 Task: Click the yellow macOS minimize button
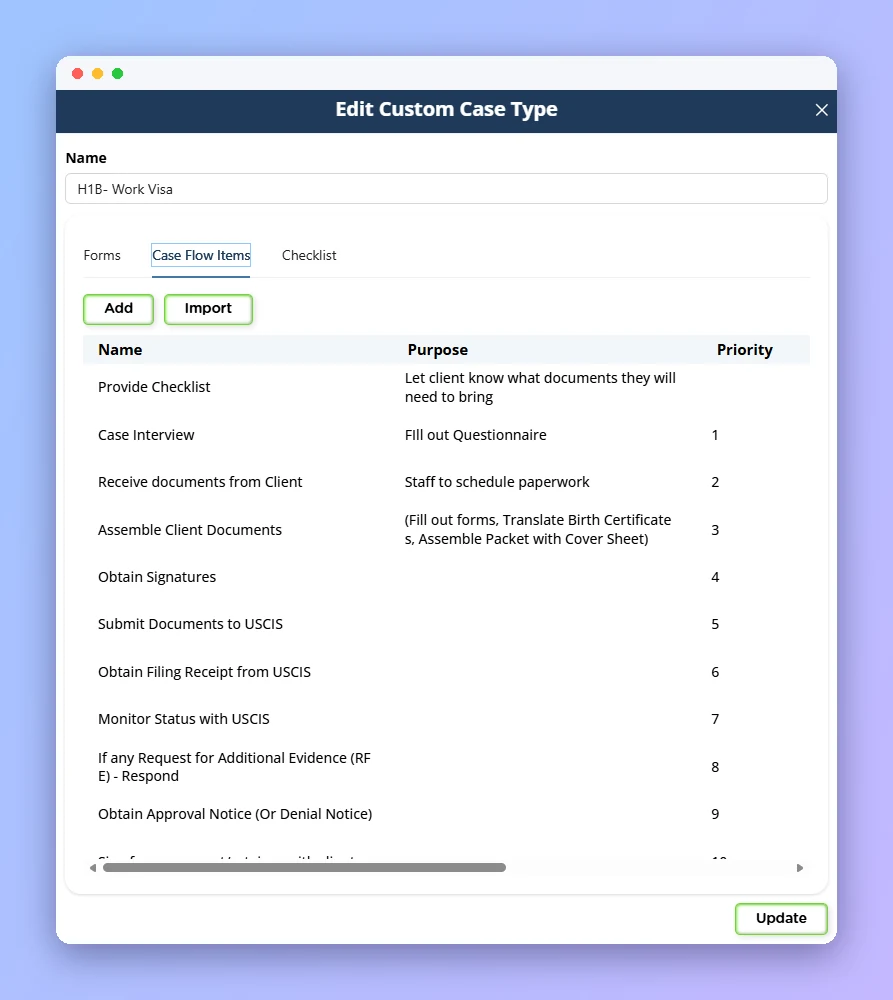(98, 73)
